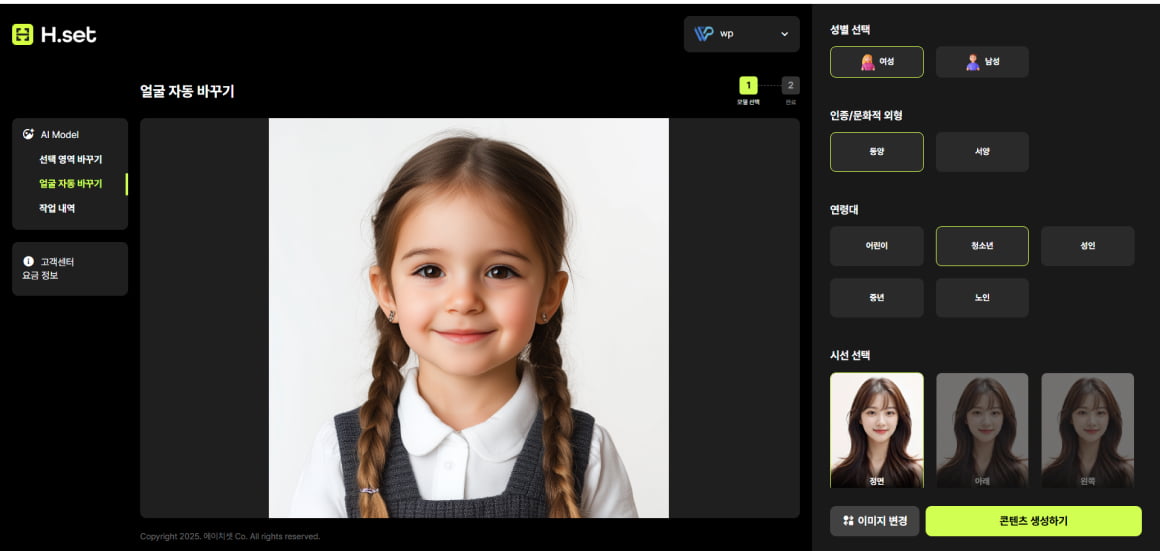Choose 서양 appearance option

982,152
